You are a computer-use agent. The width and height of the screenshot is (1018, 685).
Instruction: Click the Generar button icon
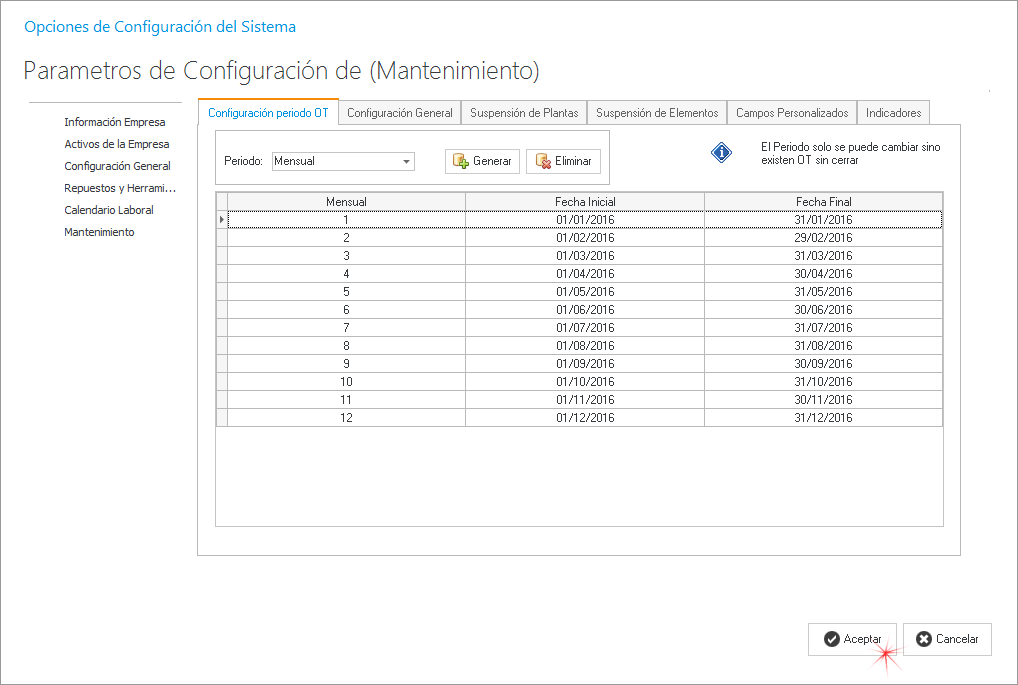[460, 161]
